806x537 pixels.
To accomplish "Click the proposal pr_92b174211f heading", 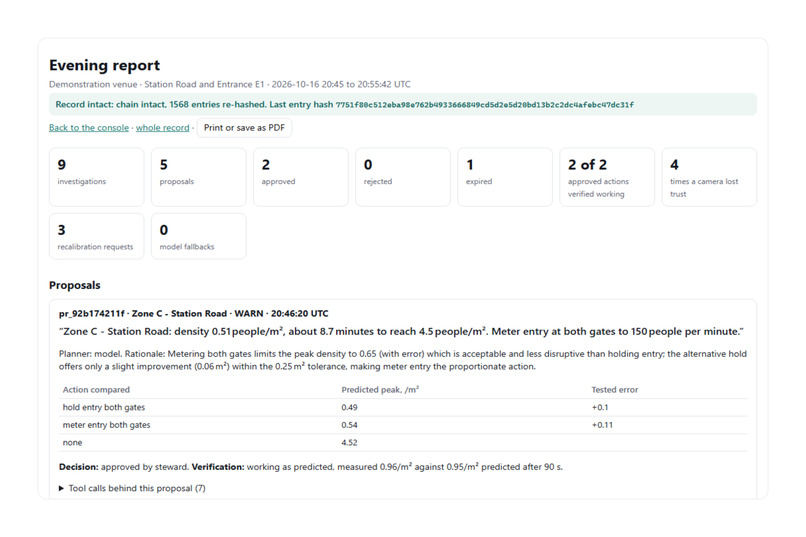I will 193,313.
